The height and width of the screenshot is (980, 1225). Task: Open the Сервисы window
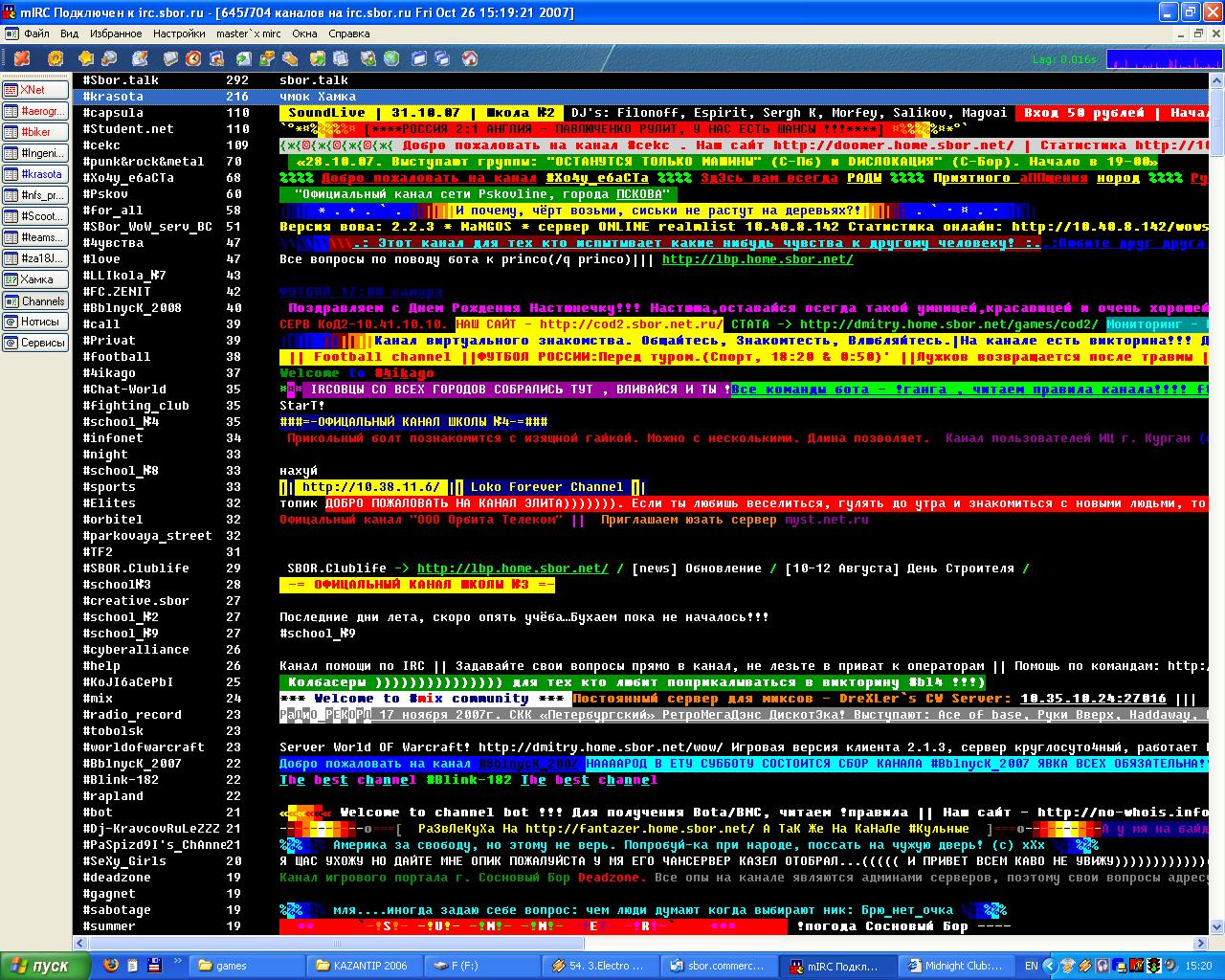pyautogui.click(x=35, y=343)
